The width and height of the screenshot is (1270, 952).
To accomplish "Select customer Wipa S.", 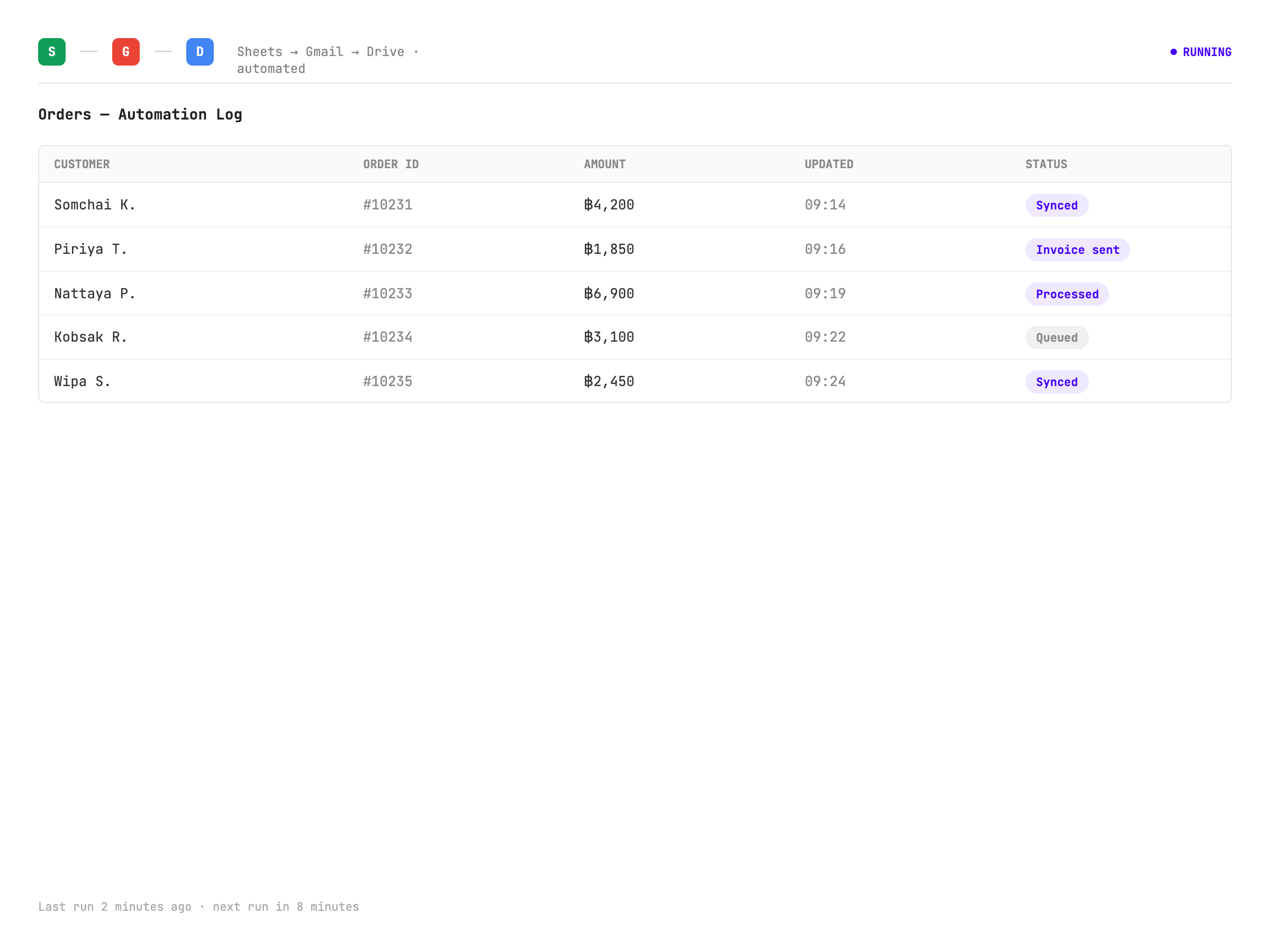I will click(x=82, y=382).
